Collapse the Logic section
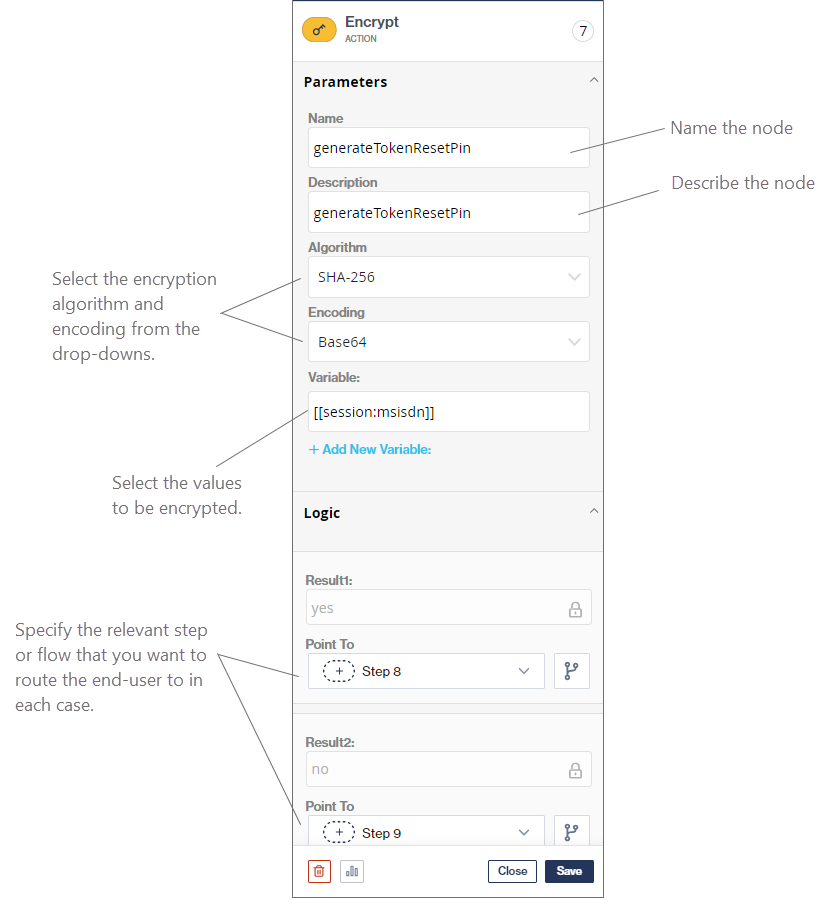This screenshot has height=898, width=838. (594, 511)
